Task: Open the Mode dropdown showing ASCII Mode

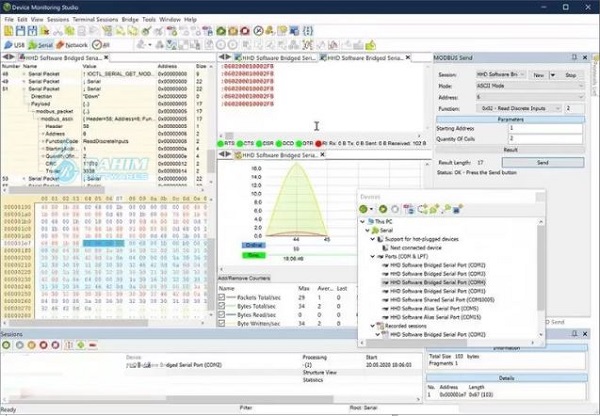Action: pyautogui.click(x=530, y=86)
